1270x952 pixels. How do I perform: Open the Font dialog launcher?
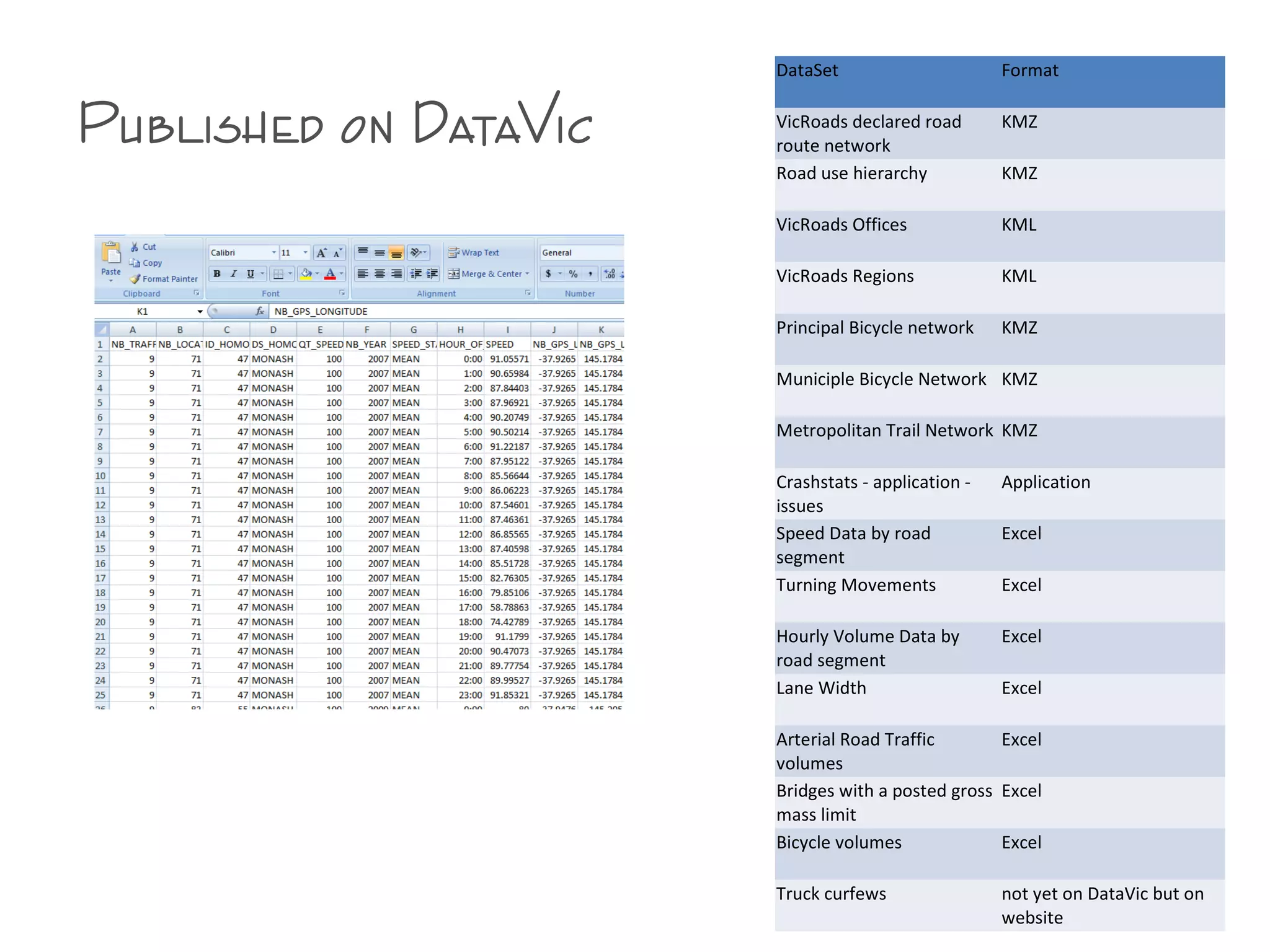pos(342,293)
